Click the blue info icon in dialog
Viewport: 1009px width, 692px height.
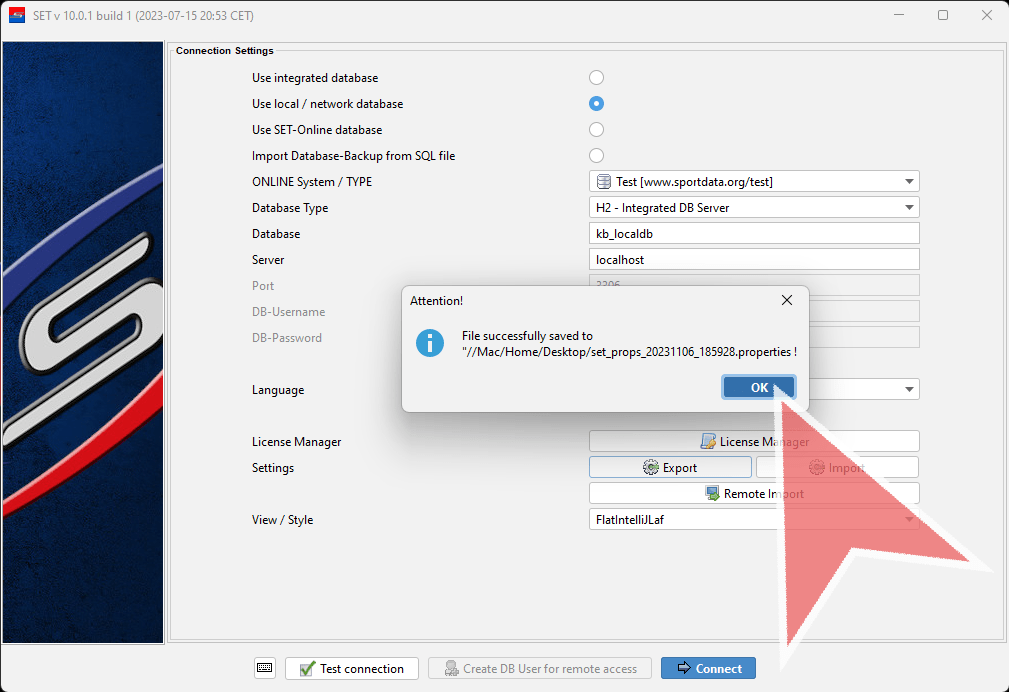pyautogui.click(x=430, y=343)
